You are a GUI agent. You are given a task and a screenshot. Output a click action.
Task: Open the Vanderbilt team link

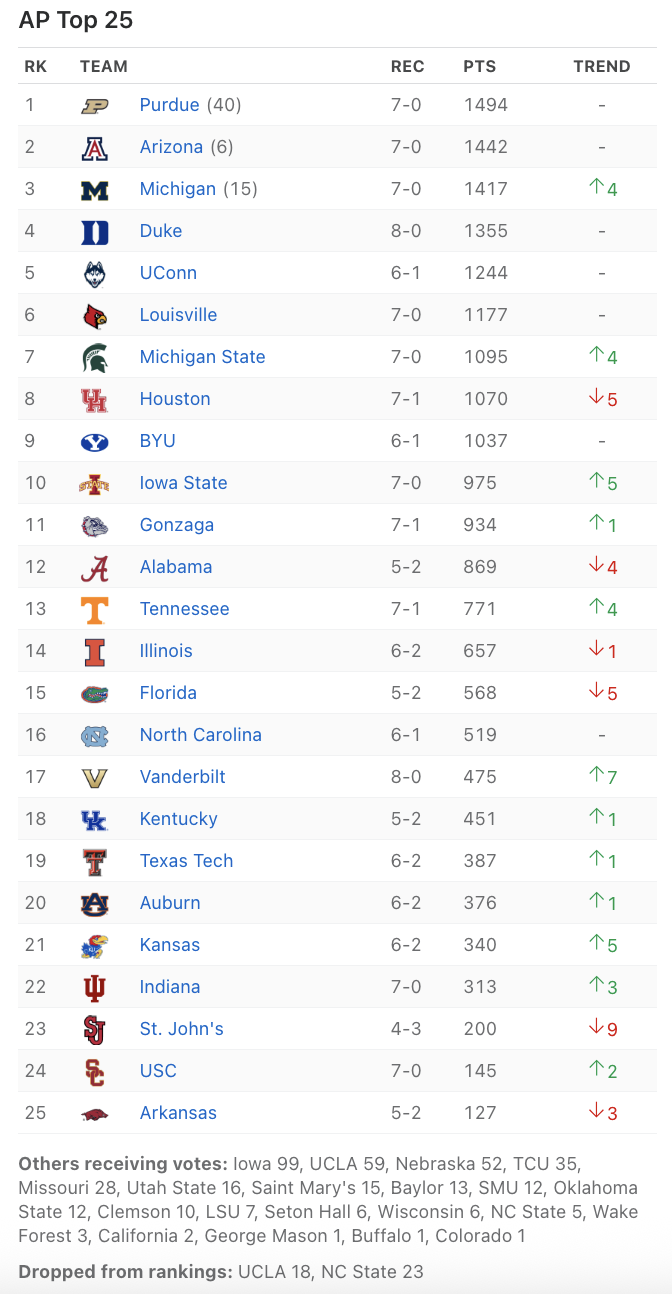(183, 777)
